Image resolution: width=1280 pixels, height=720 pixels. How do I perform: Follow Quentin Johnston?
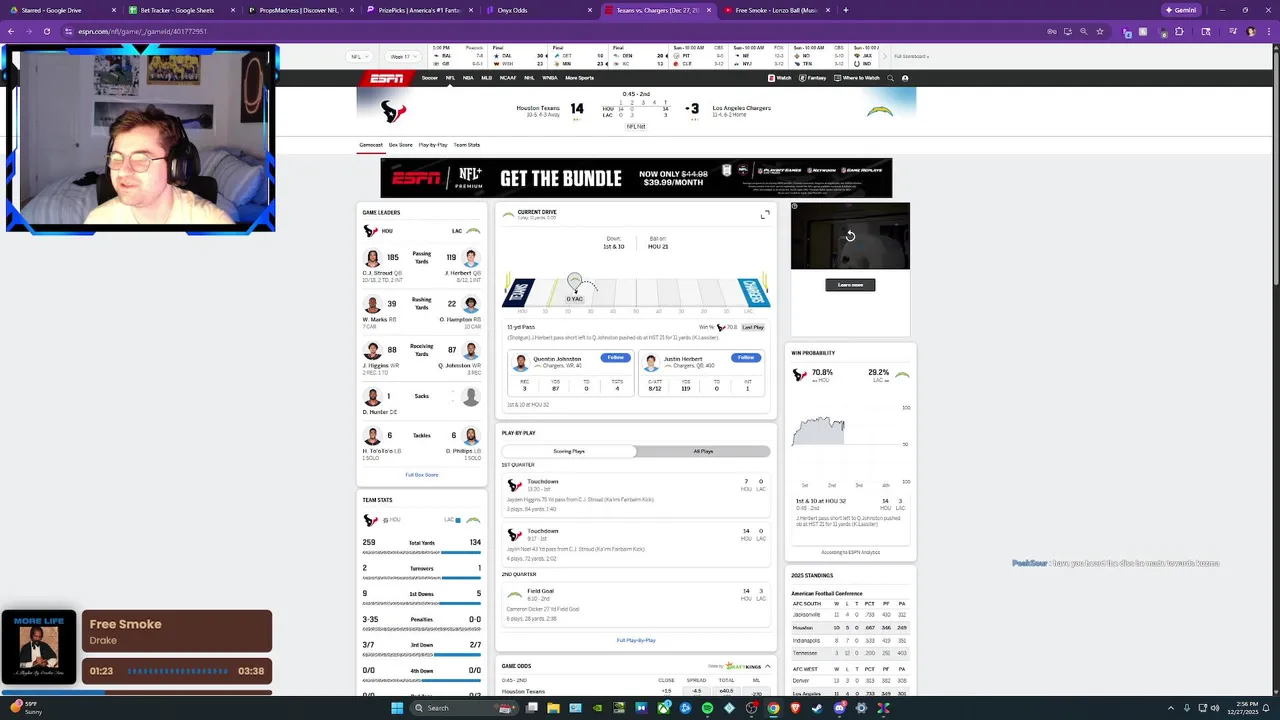click(x=615, y=358)
